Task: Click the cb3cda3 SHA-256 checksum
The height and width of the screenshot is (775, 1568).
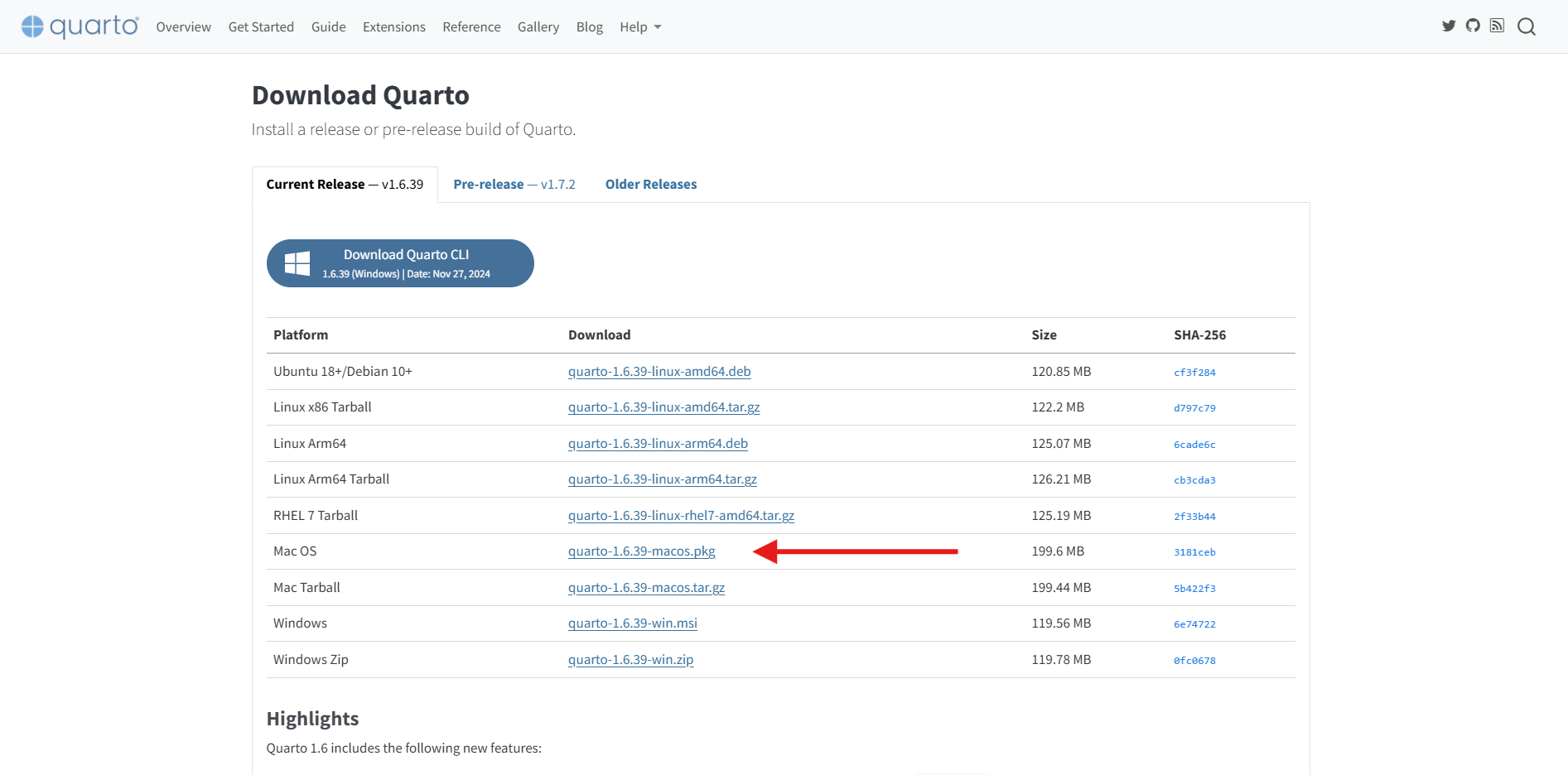Action: (1194, 480)
